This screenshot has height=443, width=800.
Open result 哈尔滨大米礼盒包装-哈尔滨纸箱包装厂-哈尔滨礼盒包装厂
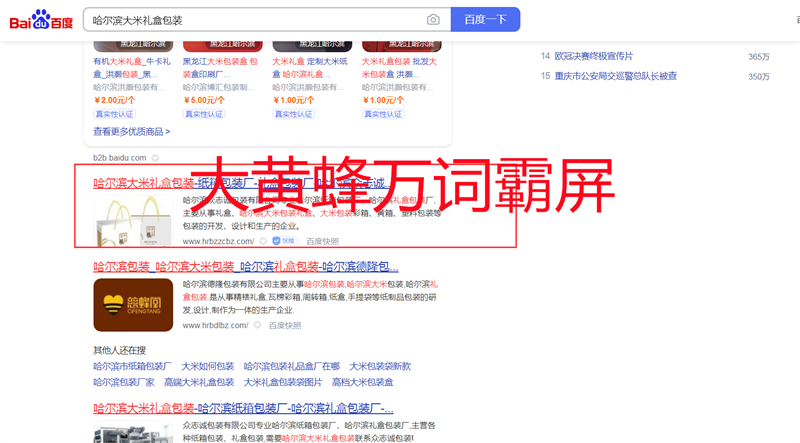(243, 408)
